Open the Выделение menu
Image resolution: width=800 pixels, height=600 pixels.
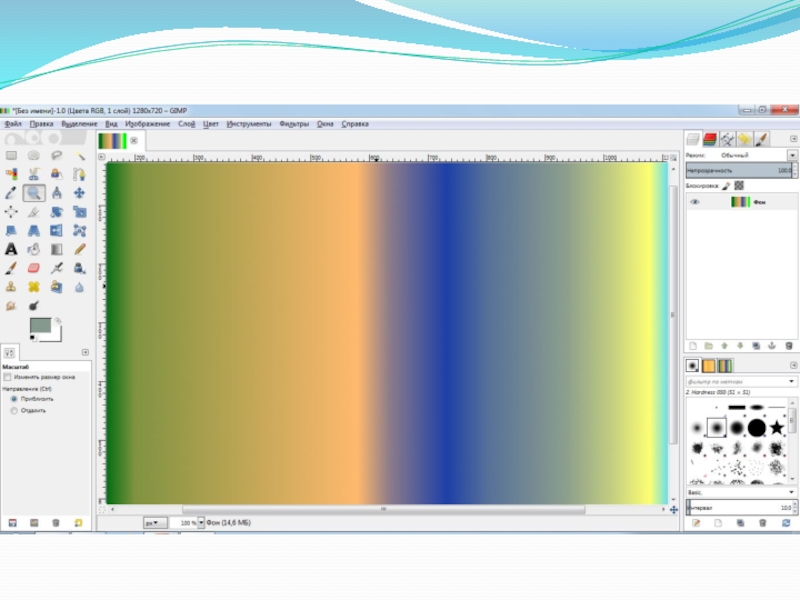pos(79,124)
